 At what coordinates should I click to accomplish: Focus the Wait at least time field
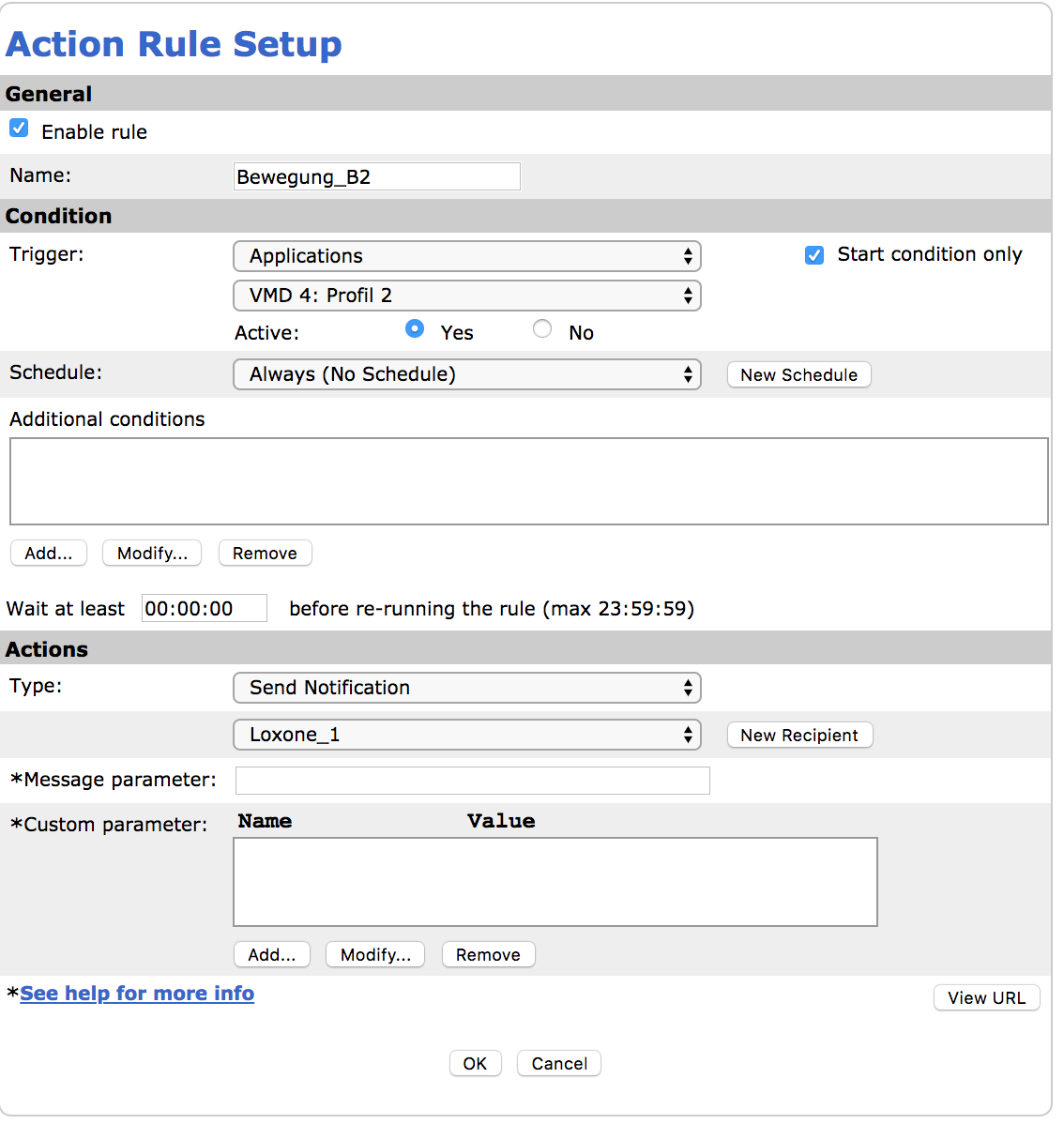(204, 609)
